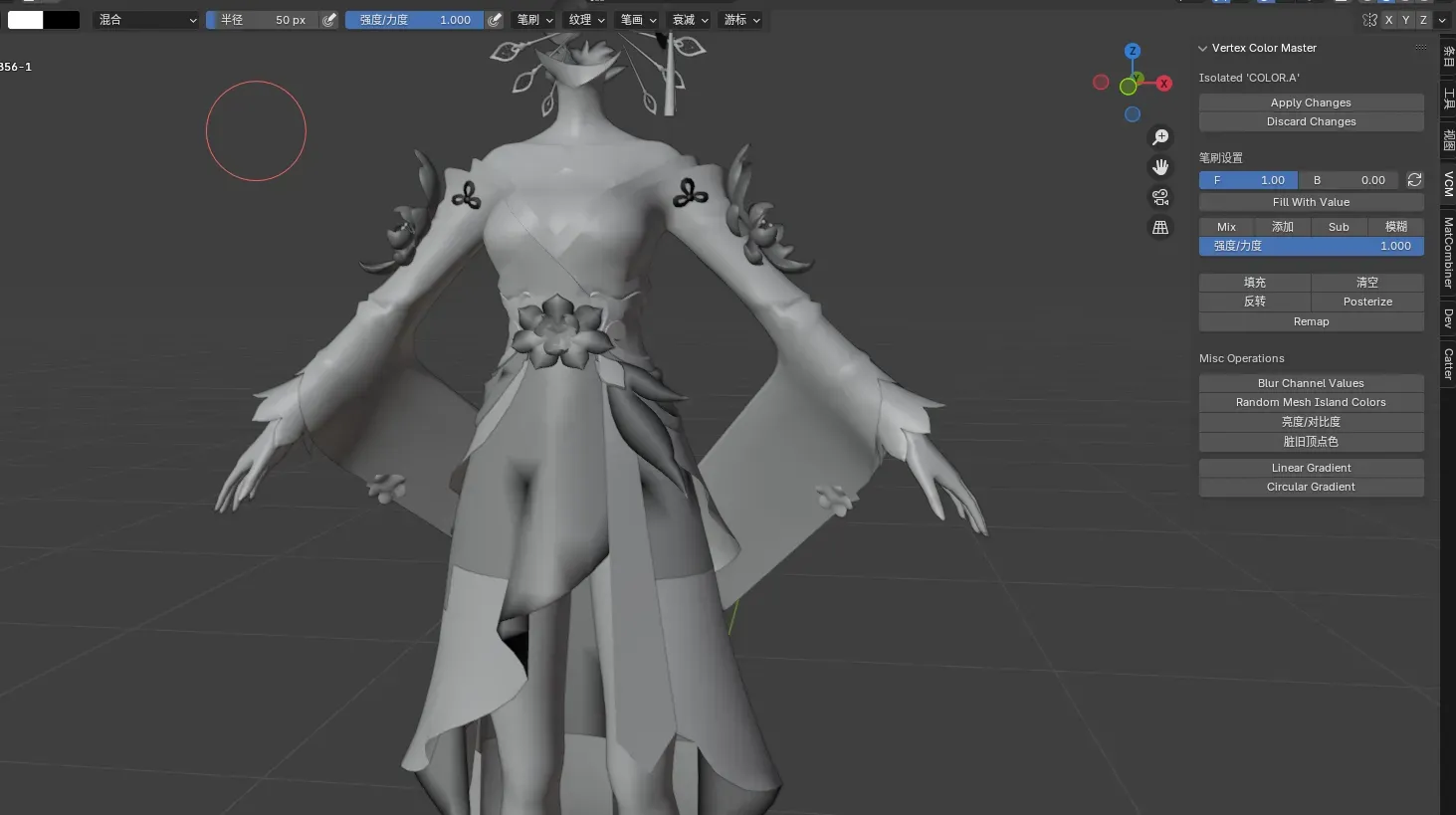Enable pen pressure for strength (强度/力度)

495,20
